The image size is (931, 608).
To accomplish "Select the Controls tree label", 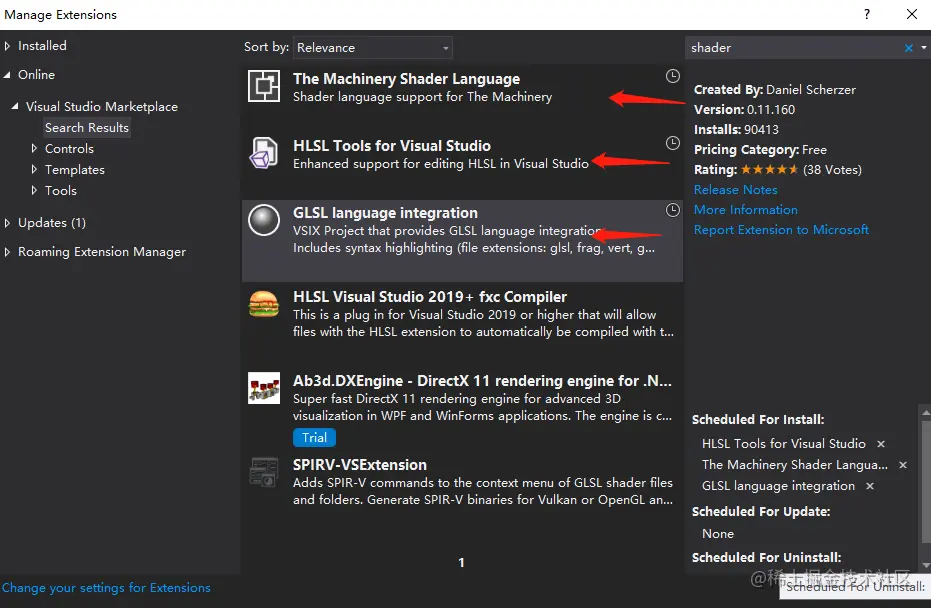I will click(69, 148).
